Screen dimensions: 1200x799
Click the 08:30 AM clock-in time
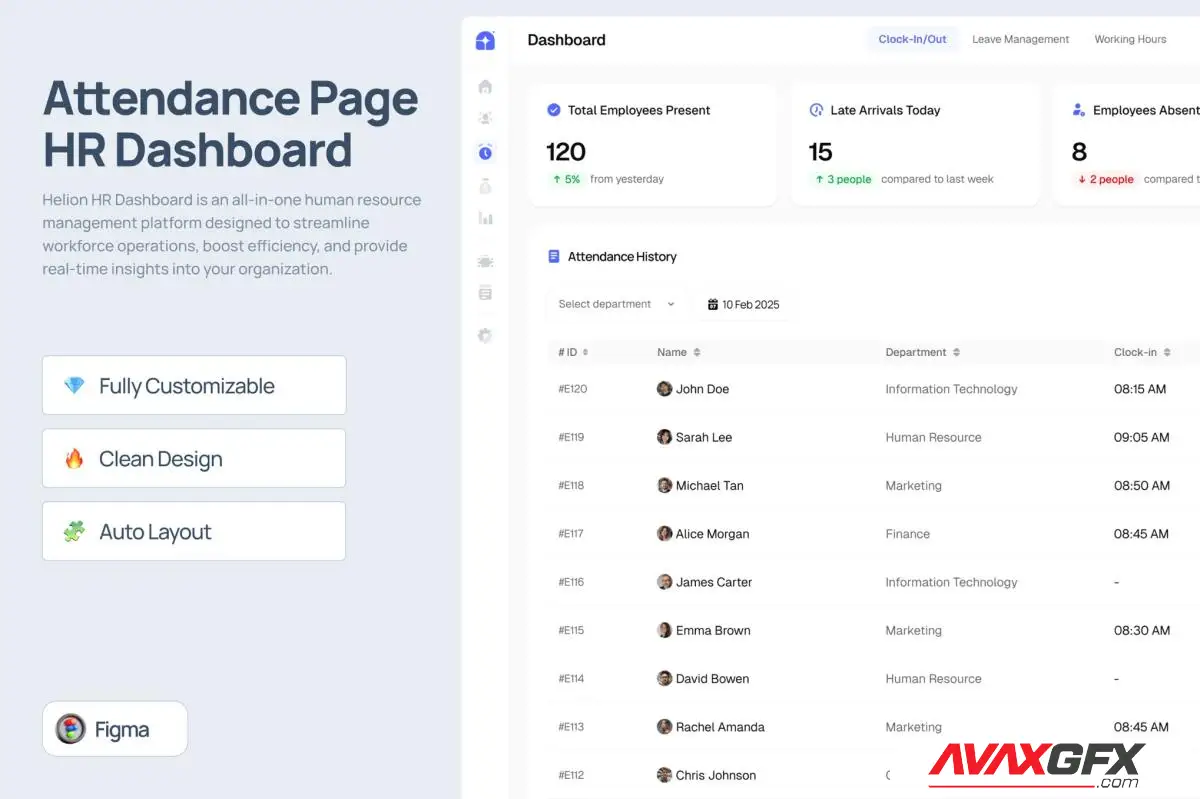tap(1141, 630)
